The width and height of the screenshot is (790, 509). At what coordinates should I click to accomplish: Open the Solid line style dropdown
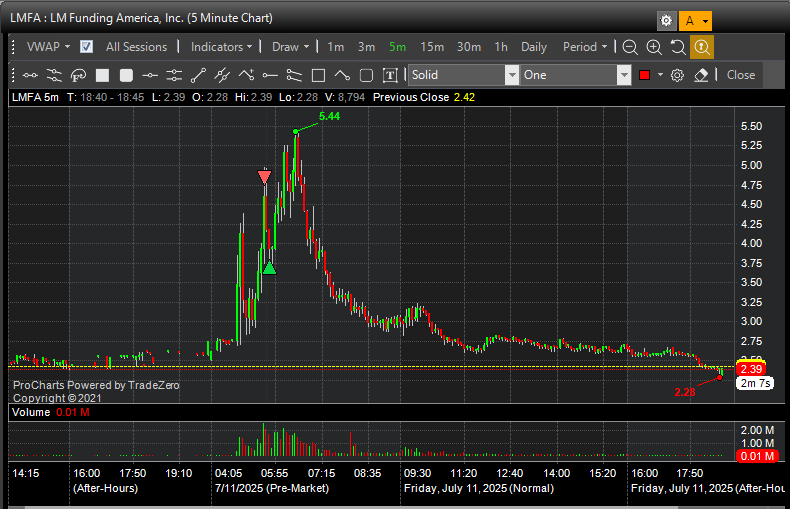(x=464, y=75)
